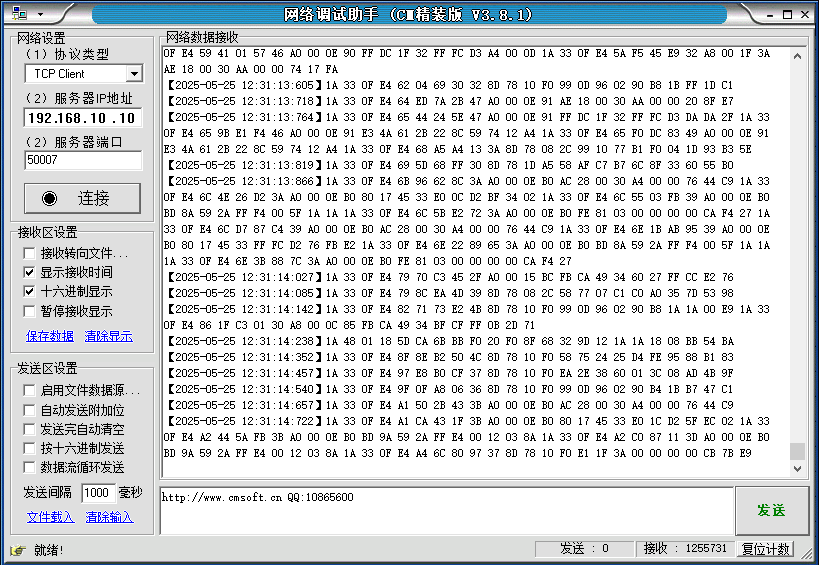This screenshot has height=565, width=819.
Task: Click the 接收 : 1255731 receive counter
Action: (685, 548)
